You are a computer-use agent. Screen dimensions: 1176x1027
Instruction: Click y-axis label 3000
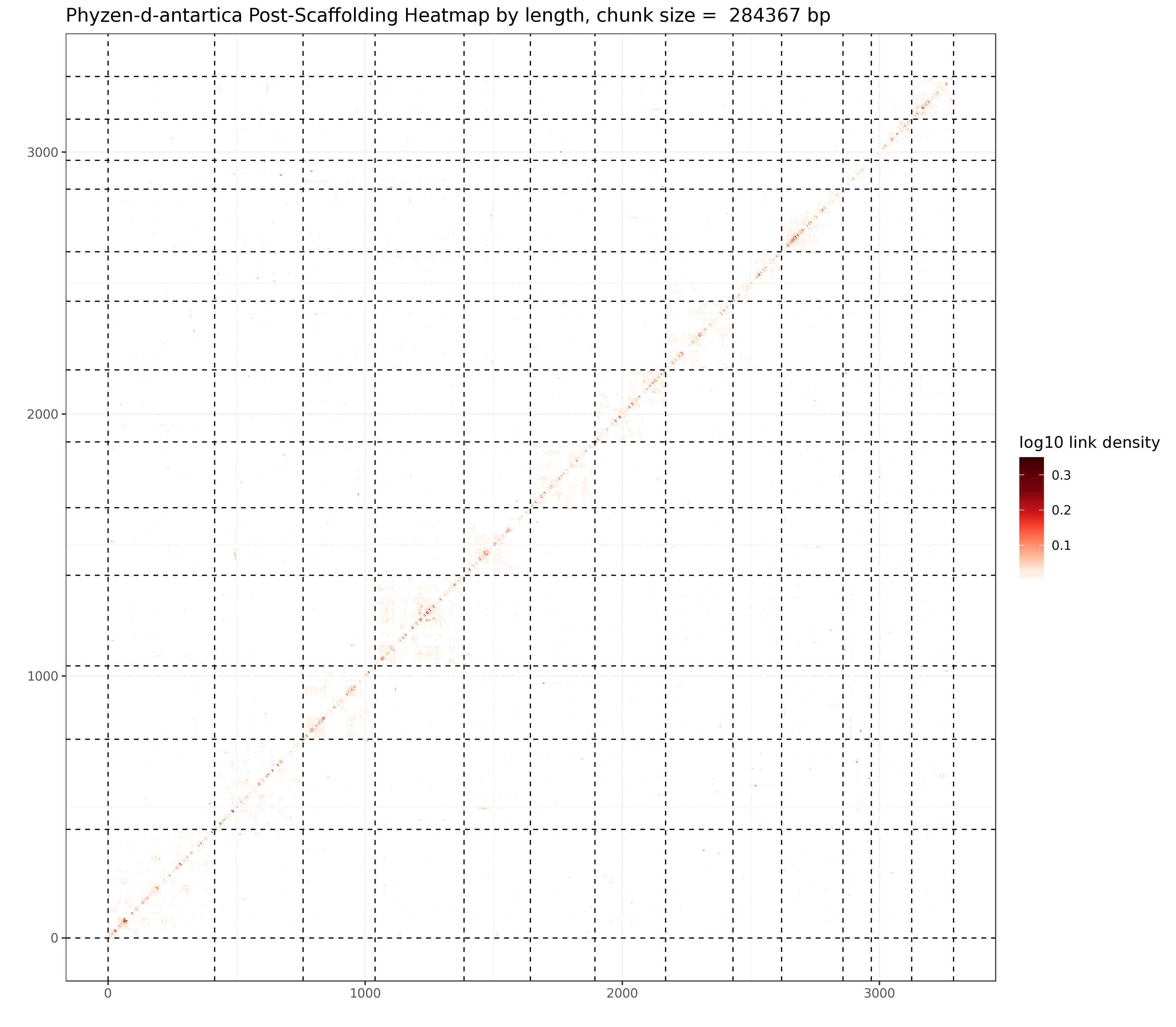pyautogui.click(x=43, y=152)
